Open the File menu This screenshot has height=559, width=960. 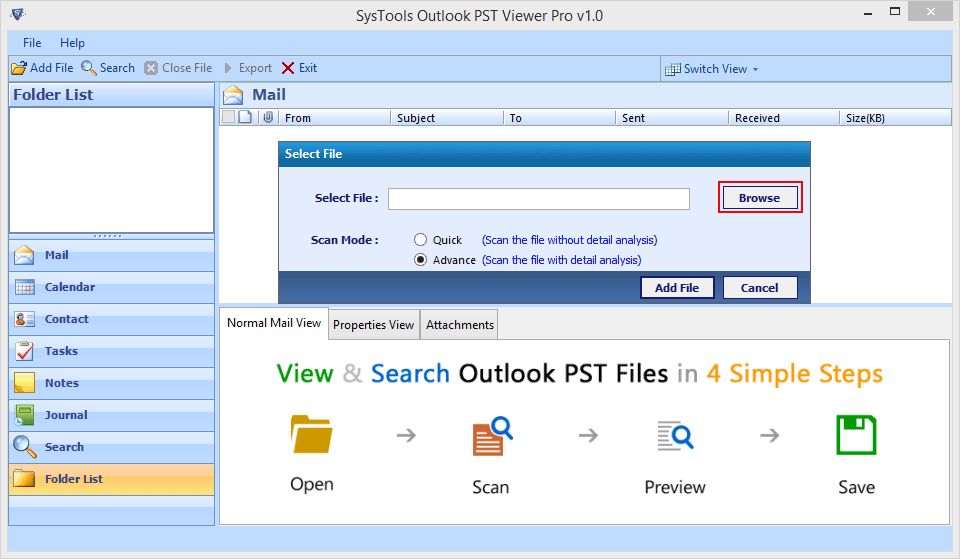click(x=32, y=43)
